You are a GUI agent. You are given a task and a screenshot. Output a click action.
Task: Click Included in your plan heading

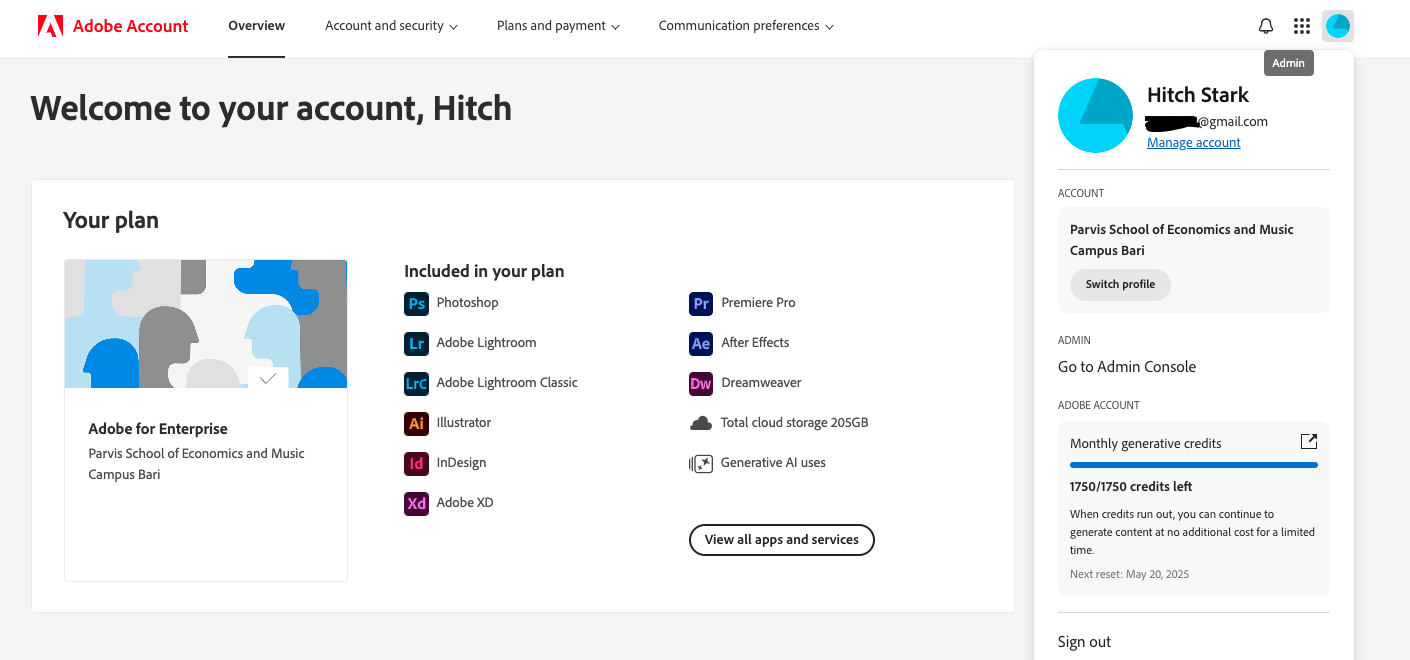tap(484, 271)
